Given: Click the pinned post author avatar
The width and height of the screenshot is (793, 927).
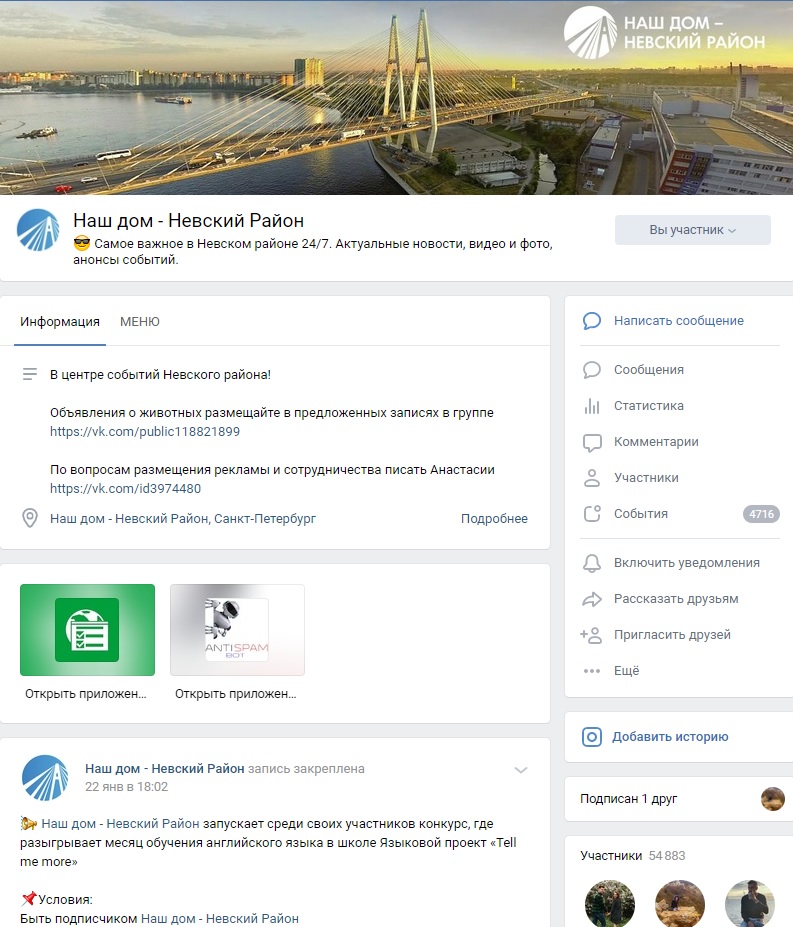Looking at the screenshot, I should (45, 778).
